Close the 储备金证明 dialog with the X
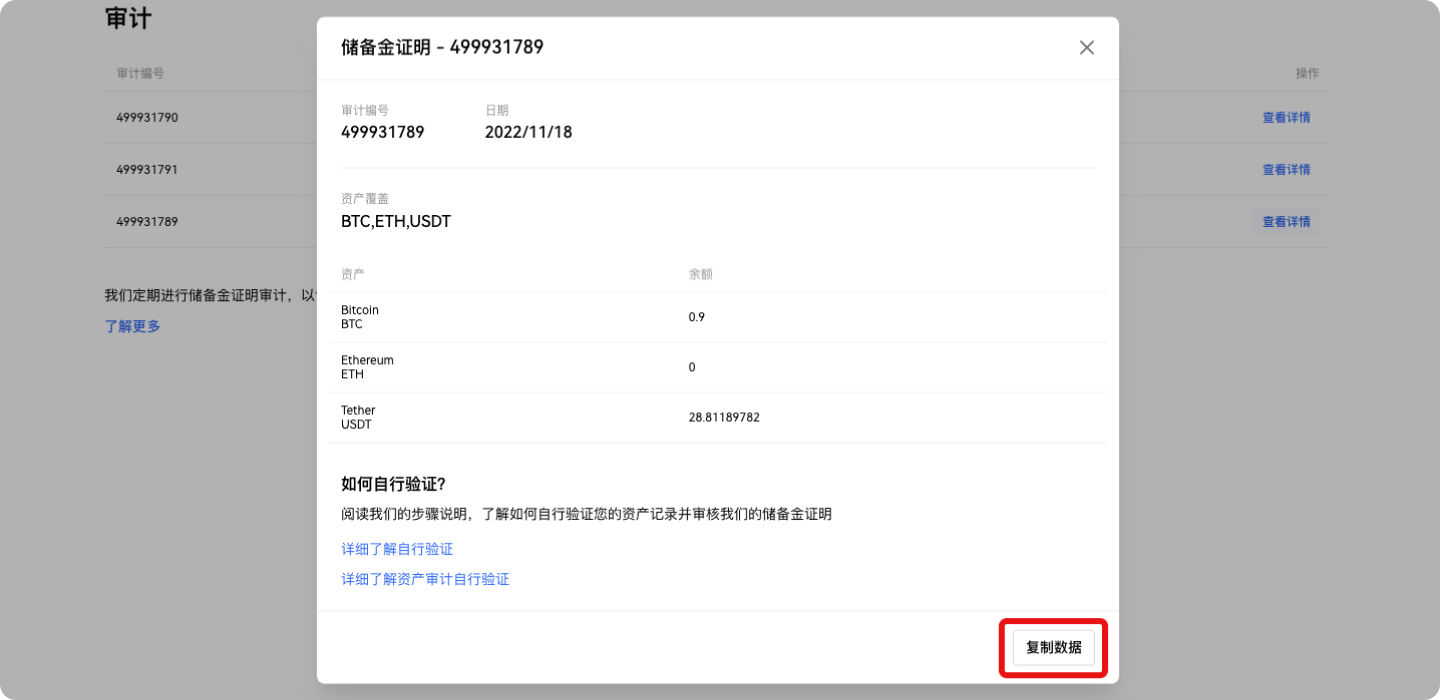 click(x=1086, y=48)
